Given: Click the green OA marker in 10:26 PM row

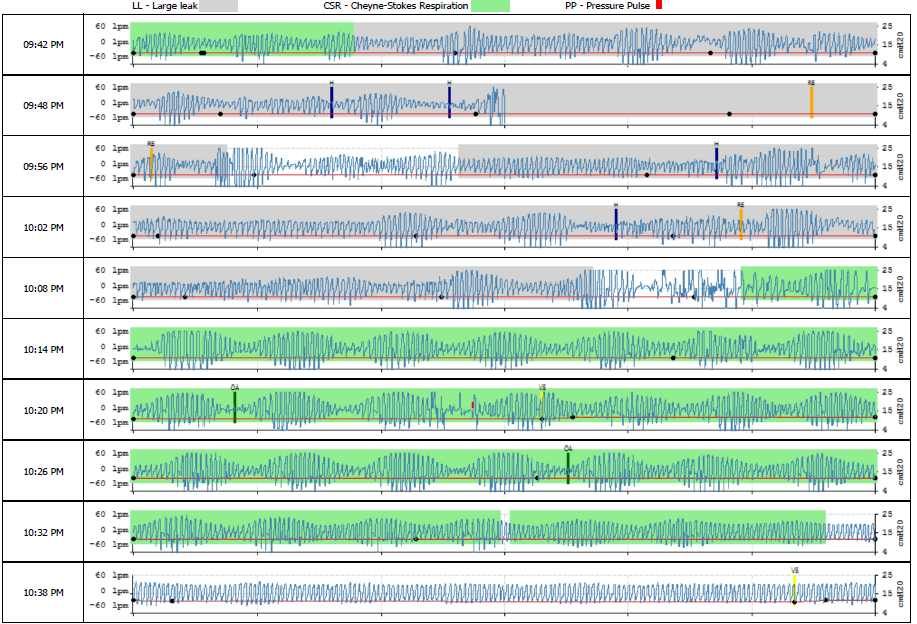Looking at the screenshot, I should [567, 467].
